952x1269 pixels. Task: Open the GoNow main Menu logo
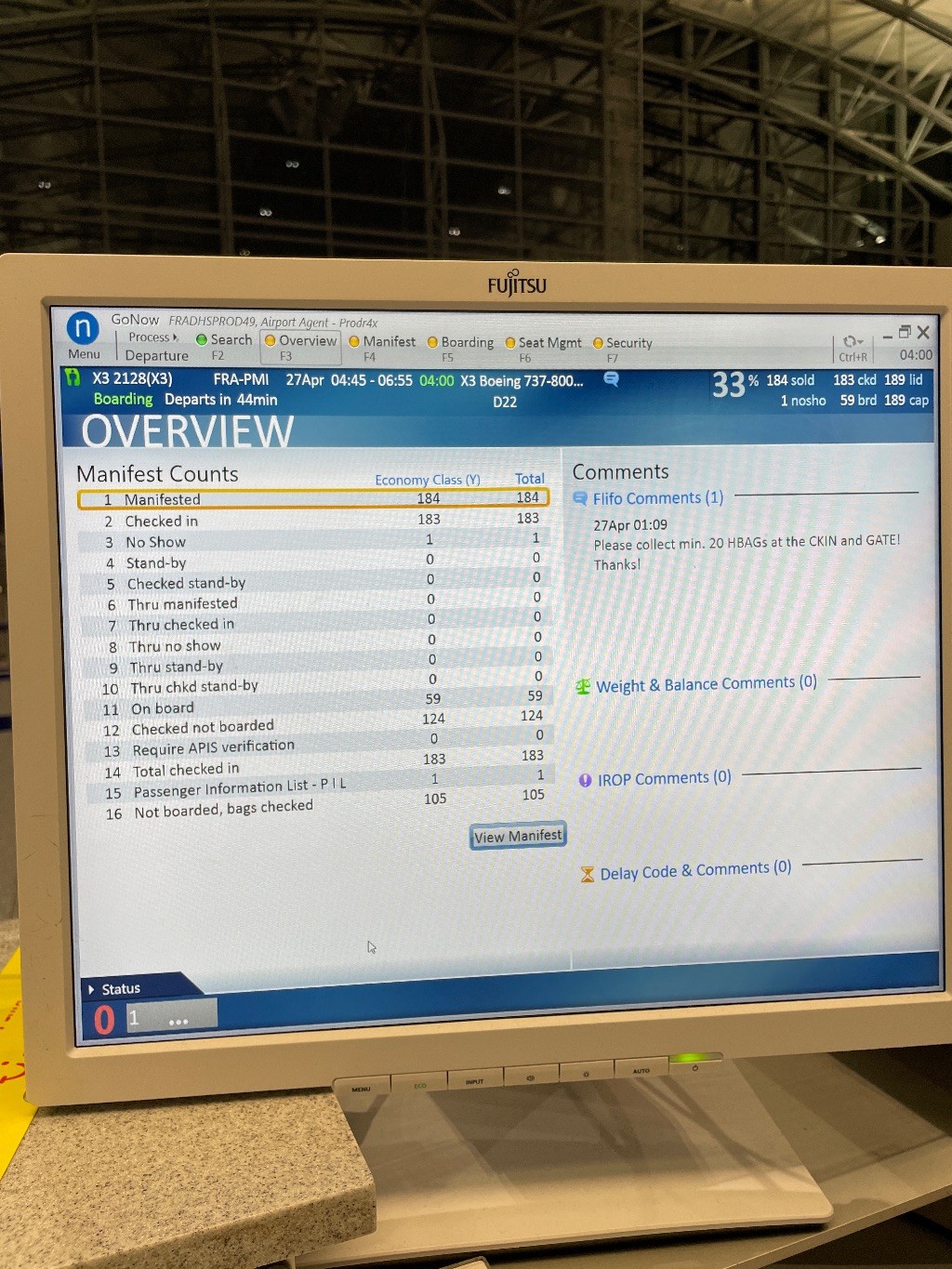pos(83,329)
